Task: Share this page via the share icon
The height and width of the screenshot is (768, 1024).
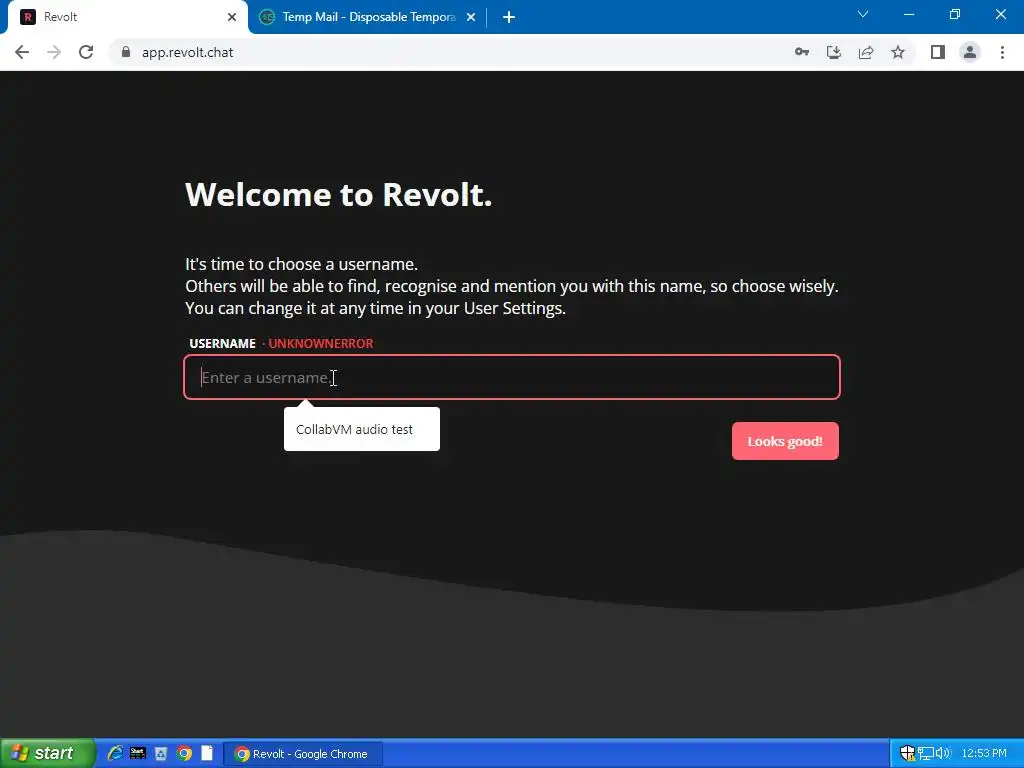Action: [x=866, y=52]
